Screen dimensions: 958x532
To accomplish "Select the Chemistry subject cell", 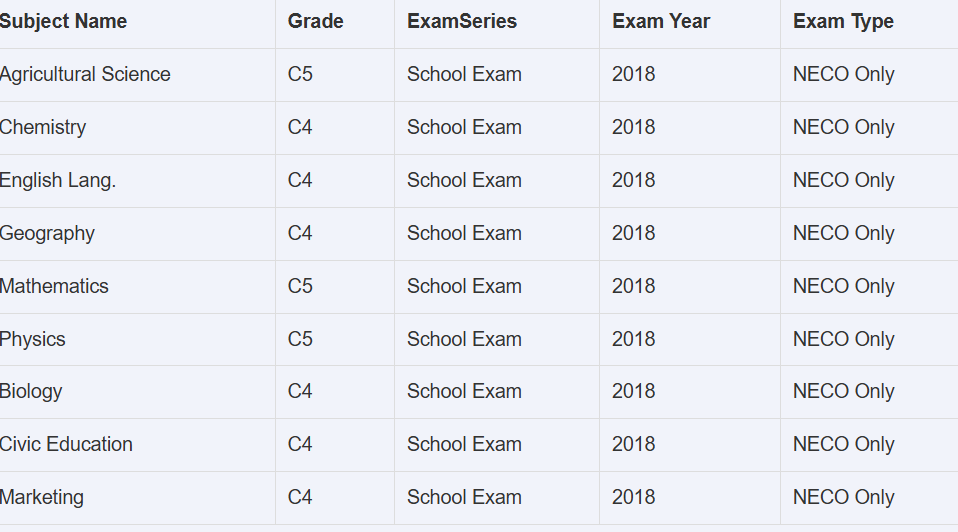I will tap(43, 127).
